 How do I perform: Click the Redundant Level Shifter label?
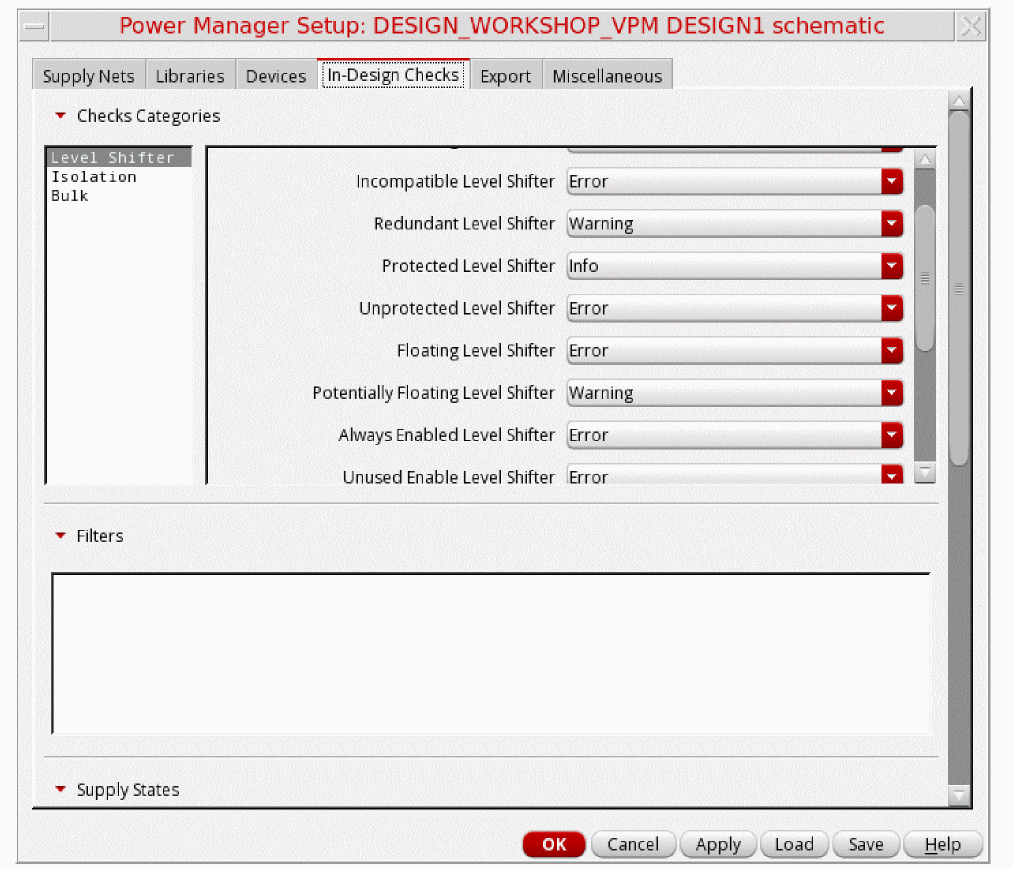(x=464, y=224)
